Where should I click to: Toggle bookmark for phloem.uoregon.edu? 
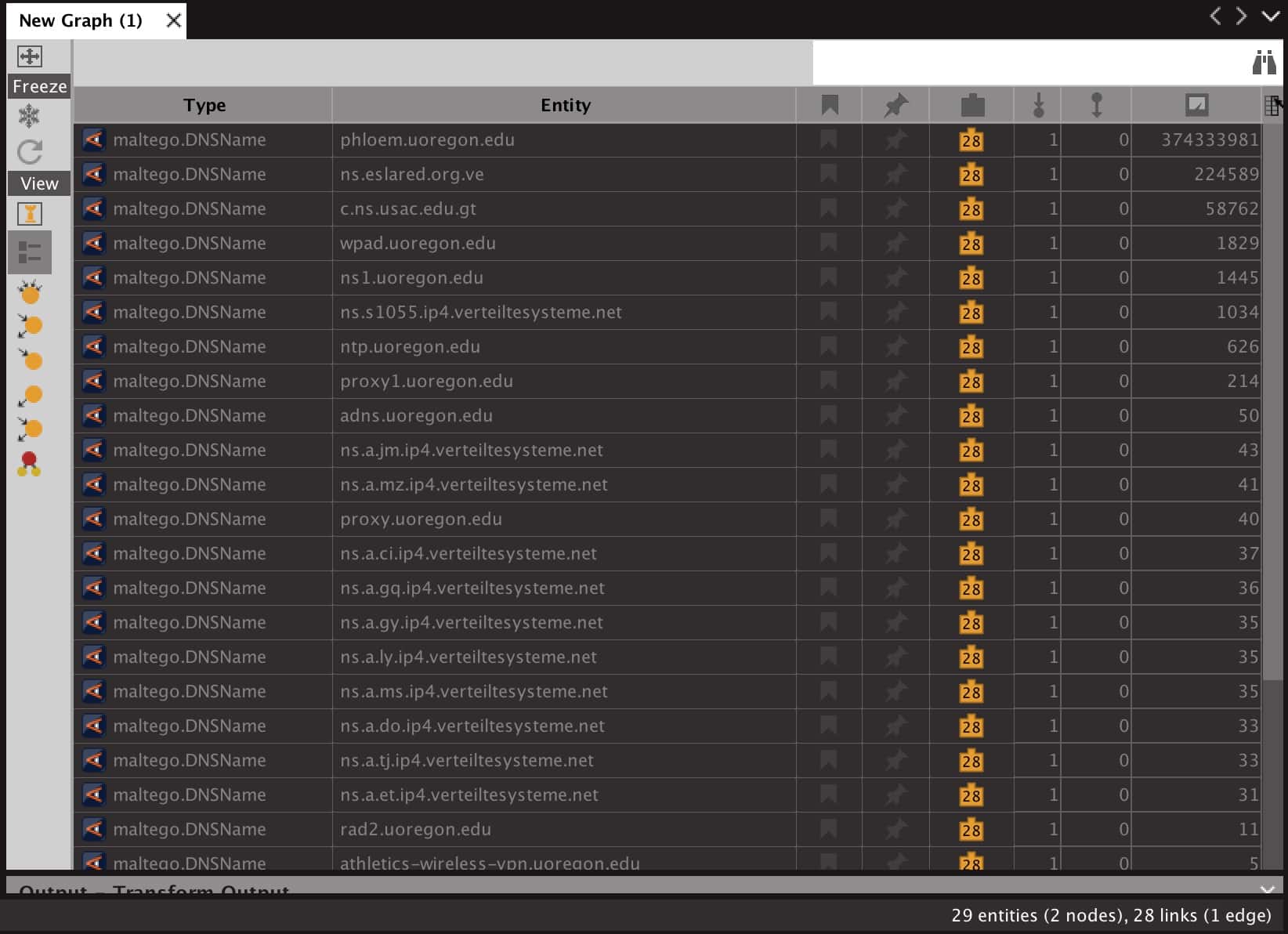(x=828, y=140)
